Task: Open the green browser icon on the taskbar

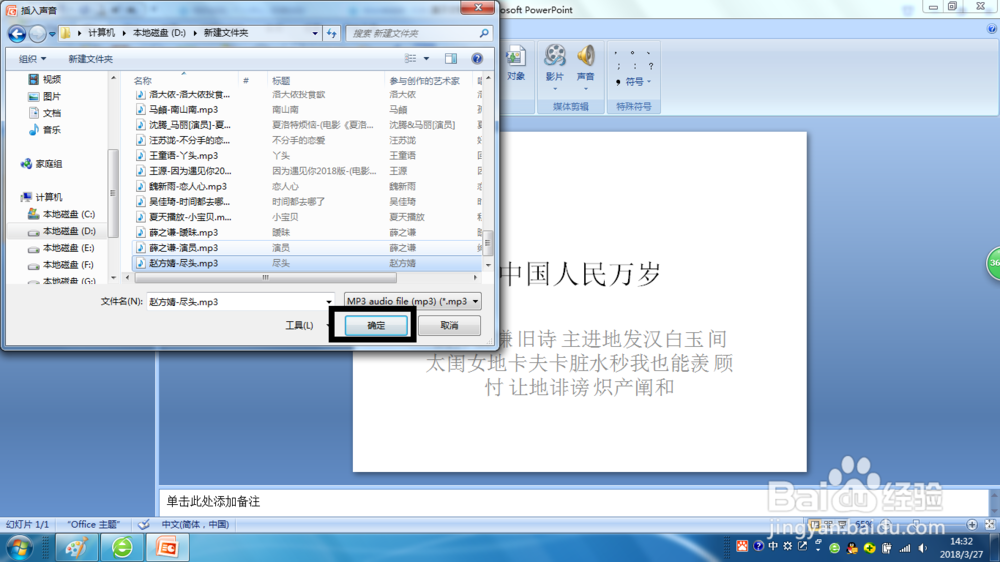Action: 122,547
